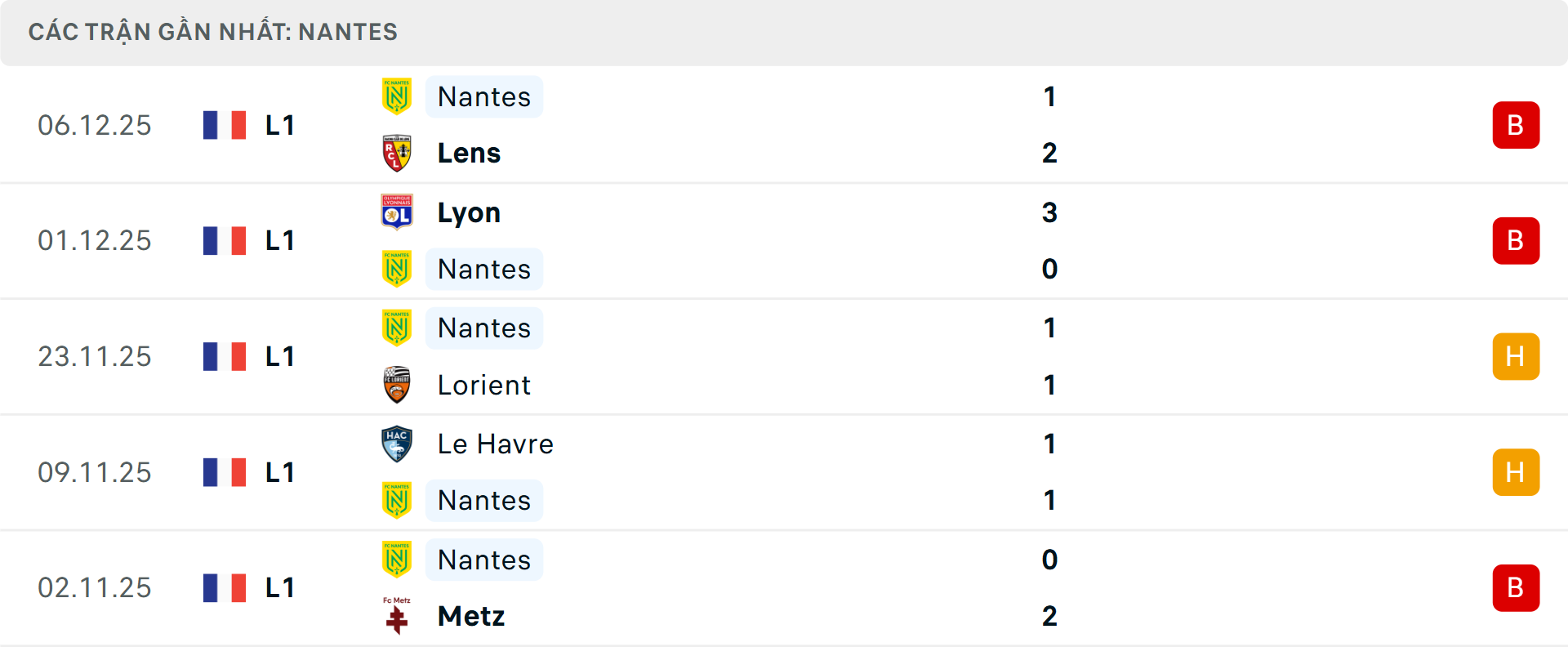
Task: Open the Le Havre team link
Action: click(495, 444)
